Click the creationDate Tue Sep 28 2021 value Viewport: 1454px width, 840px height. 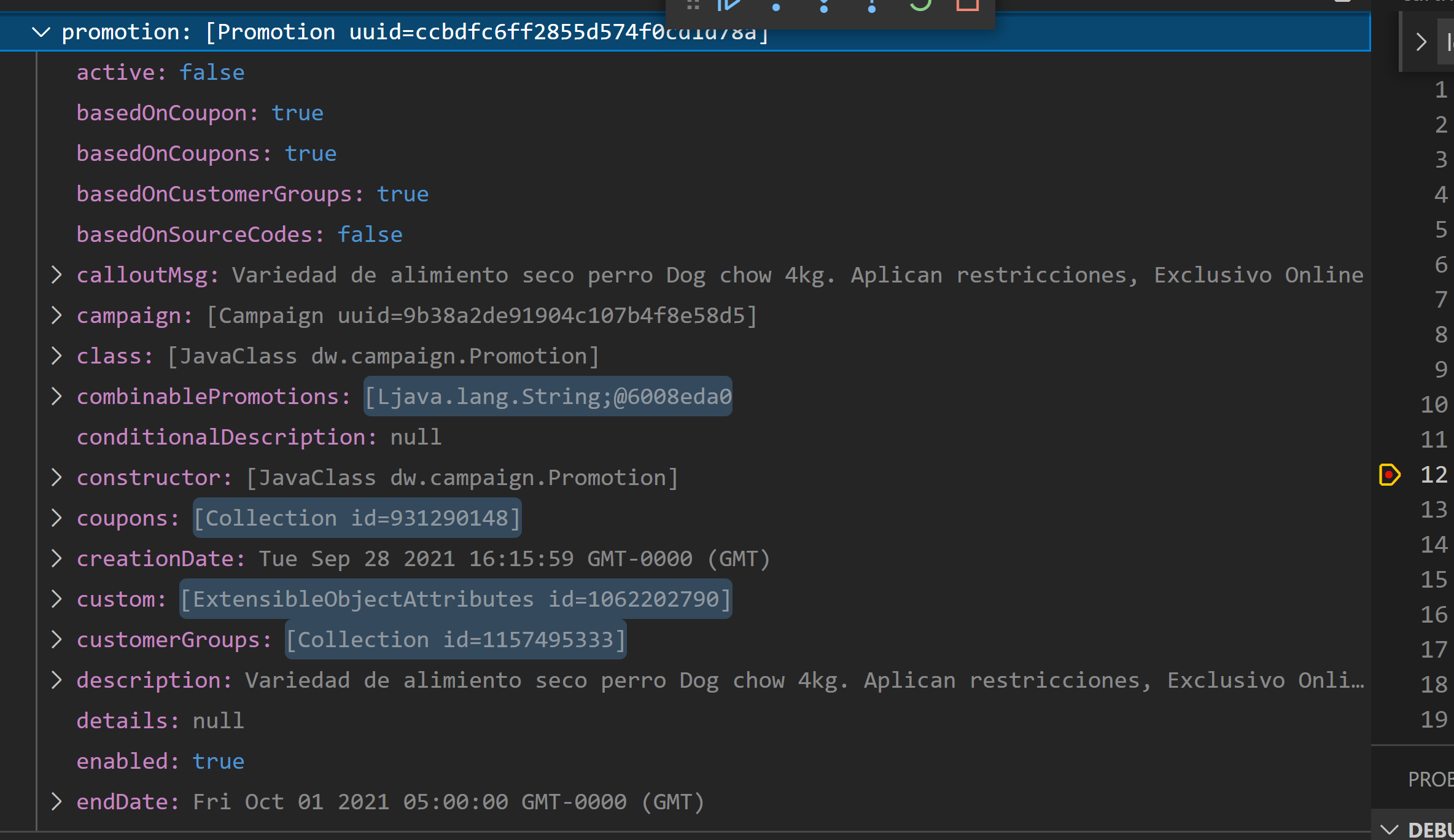pyautogui.click(x=515, y=559)
